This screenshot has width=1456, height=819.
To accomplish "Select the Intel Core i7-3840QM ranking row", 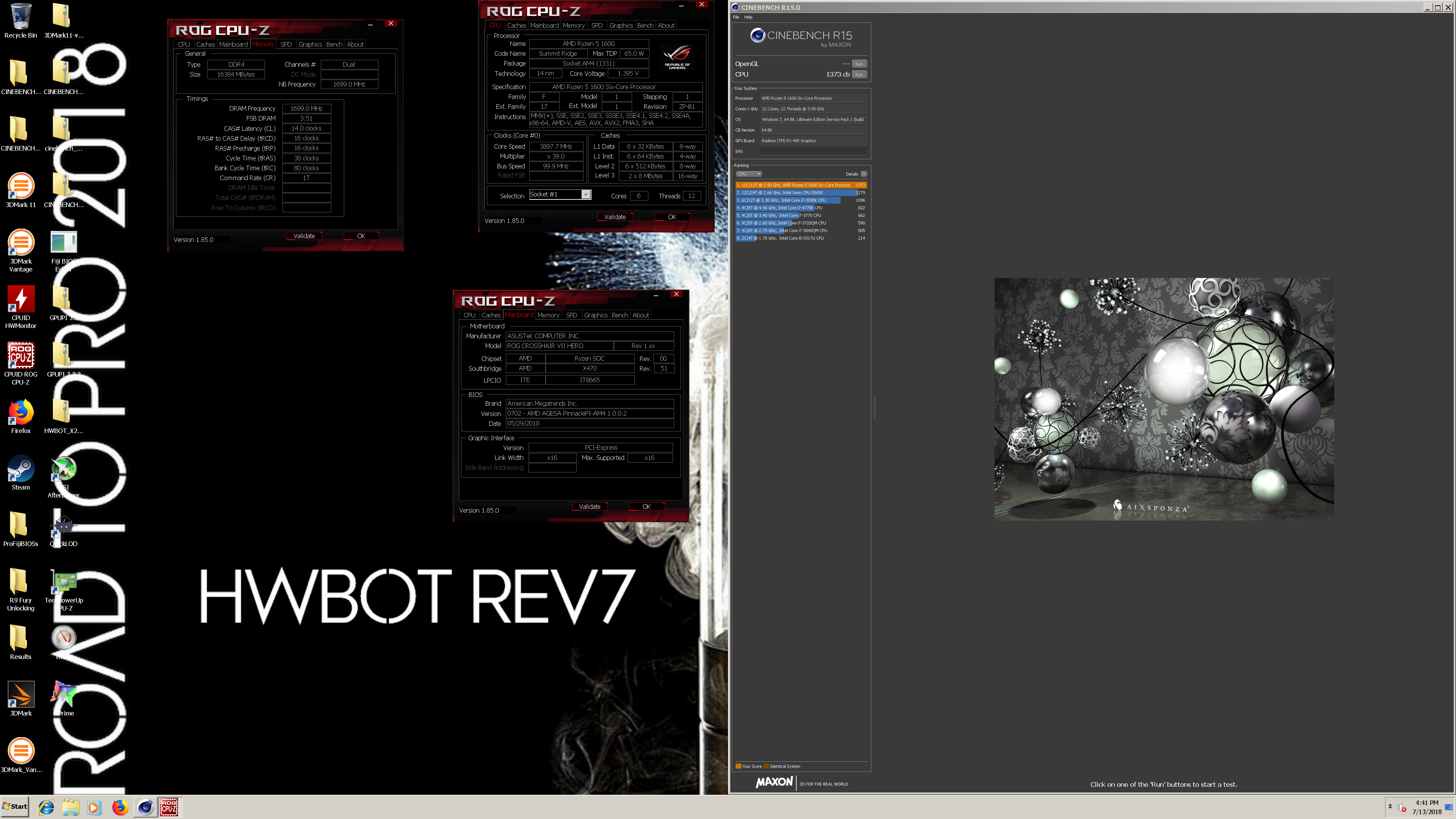I will tap(800, 231).
